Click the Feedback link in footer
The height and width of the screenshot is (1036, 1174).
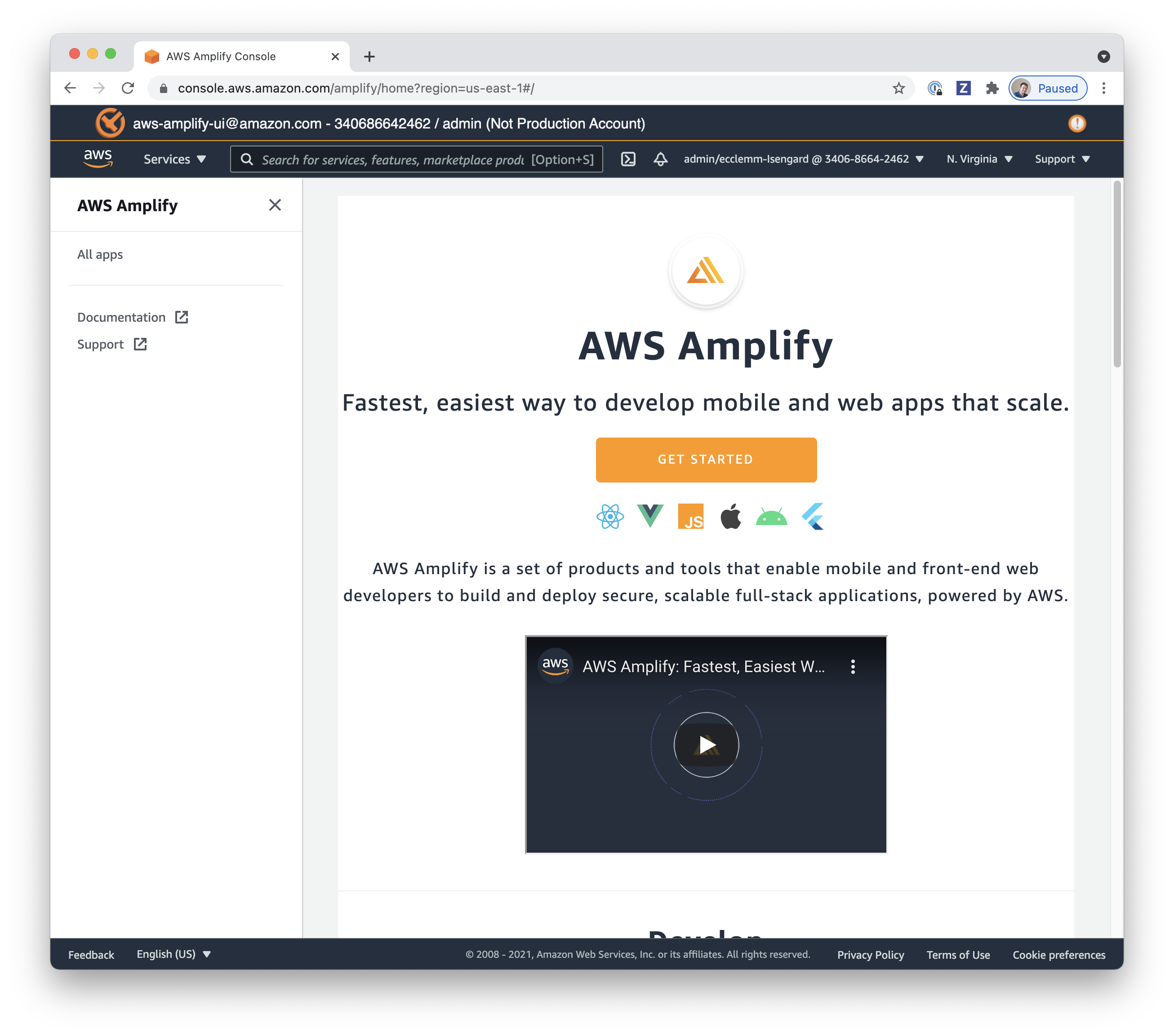pos(91,955)
